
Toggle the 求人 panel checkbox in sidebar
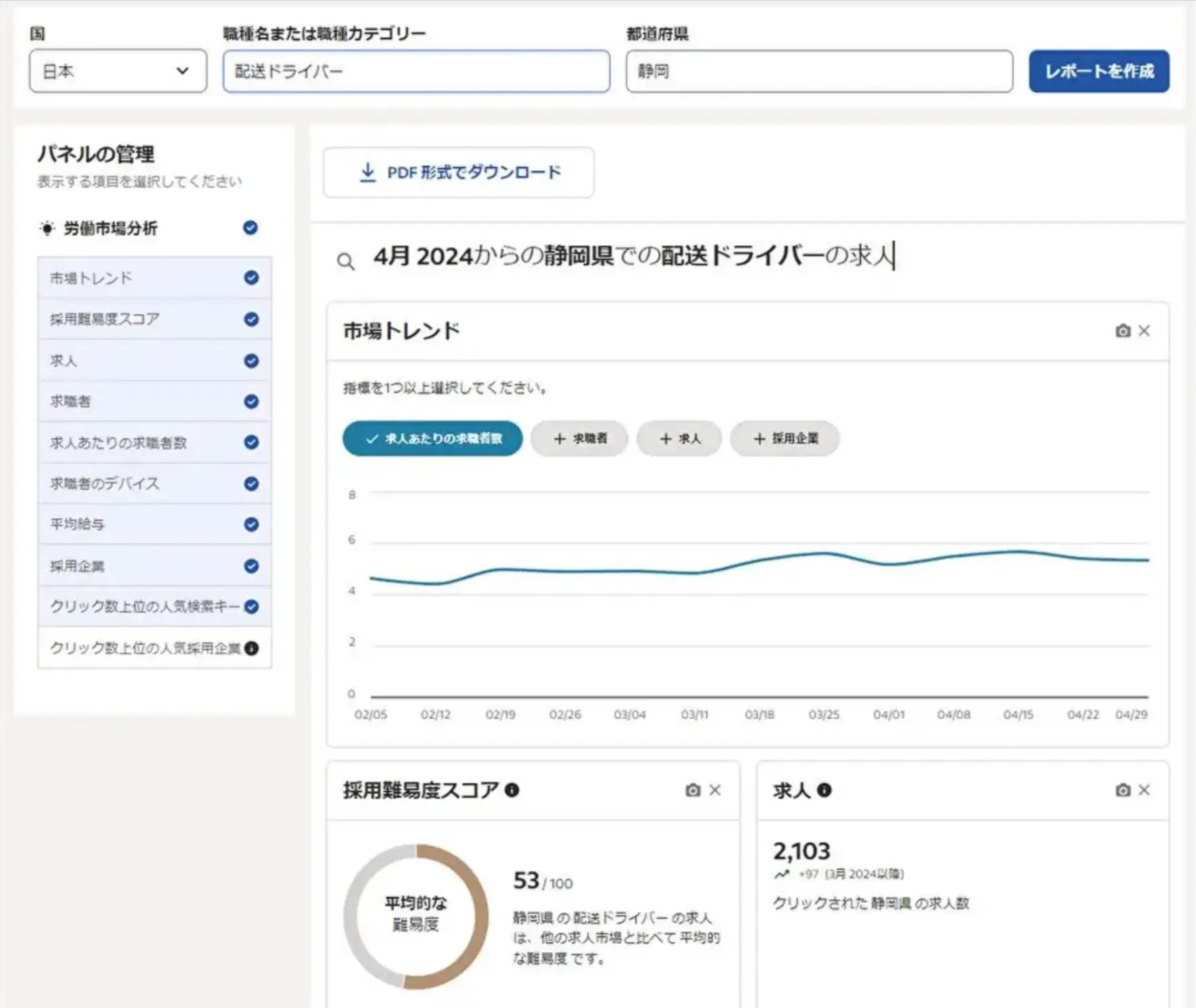[251, 361]
